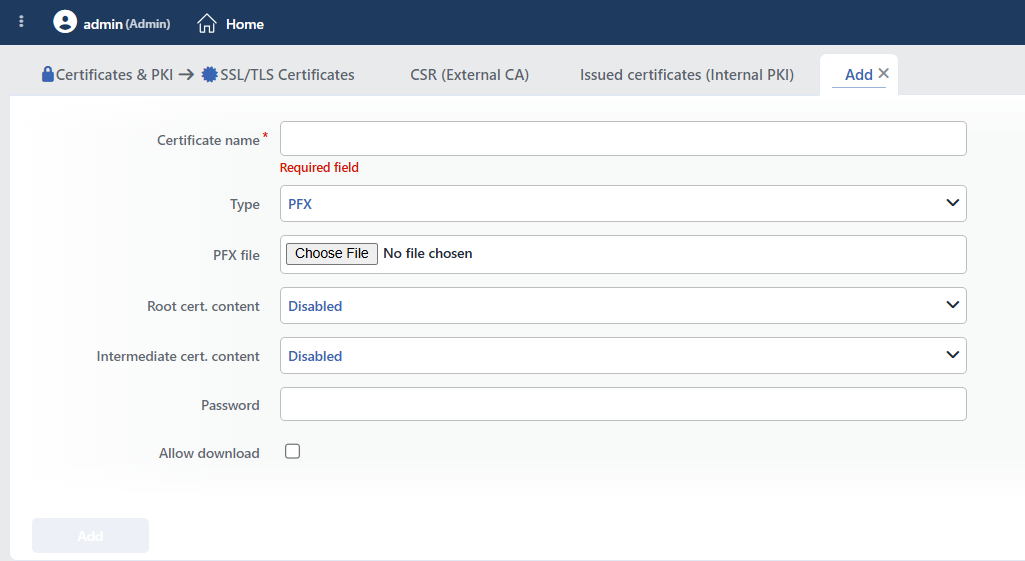Image resolution: width=1025 pixels, height=561 pixels.
Task: Click the Home house icon
Action: pos(207,24)
